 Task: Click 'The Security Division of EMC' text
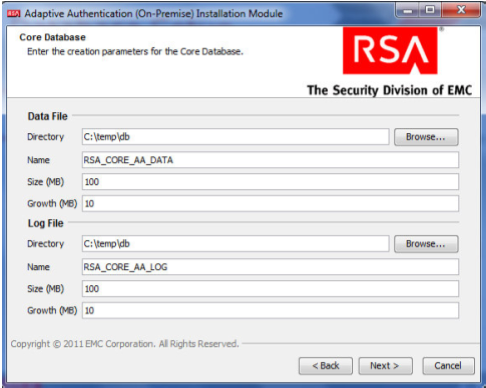pos(389,90)
